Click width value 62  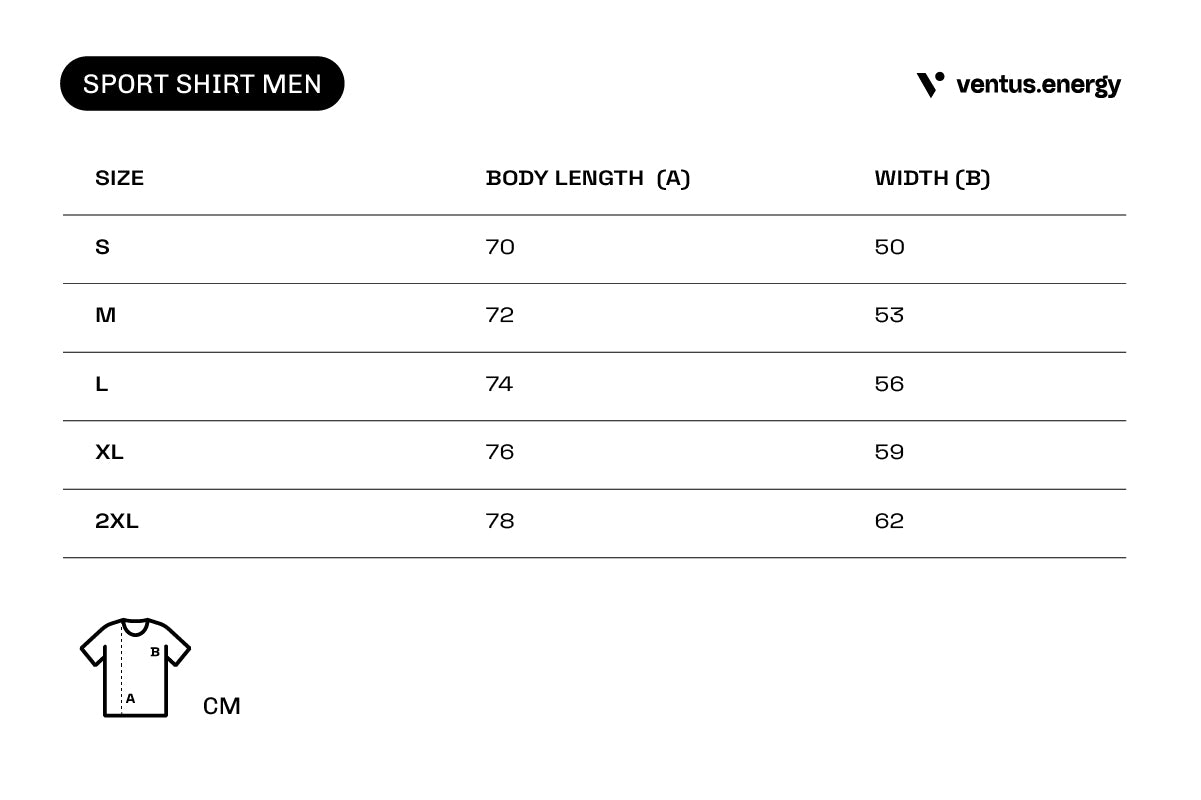coord(889,521)
